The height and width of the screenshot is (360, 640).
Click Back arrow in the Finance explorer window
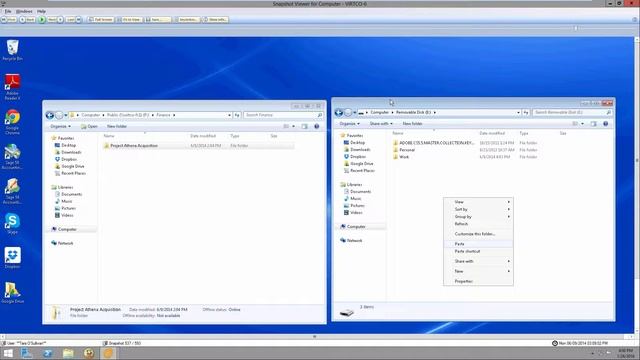[x=50, y=115]
